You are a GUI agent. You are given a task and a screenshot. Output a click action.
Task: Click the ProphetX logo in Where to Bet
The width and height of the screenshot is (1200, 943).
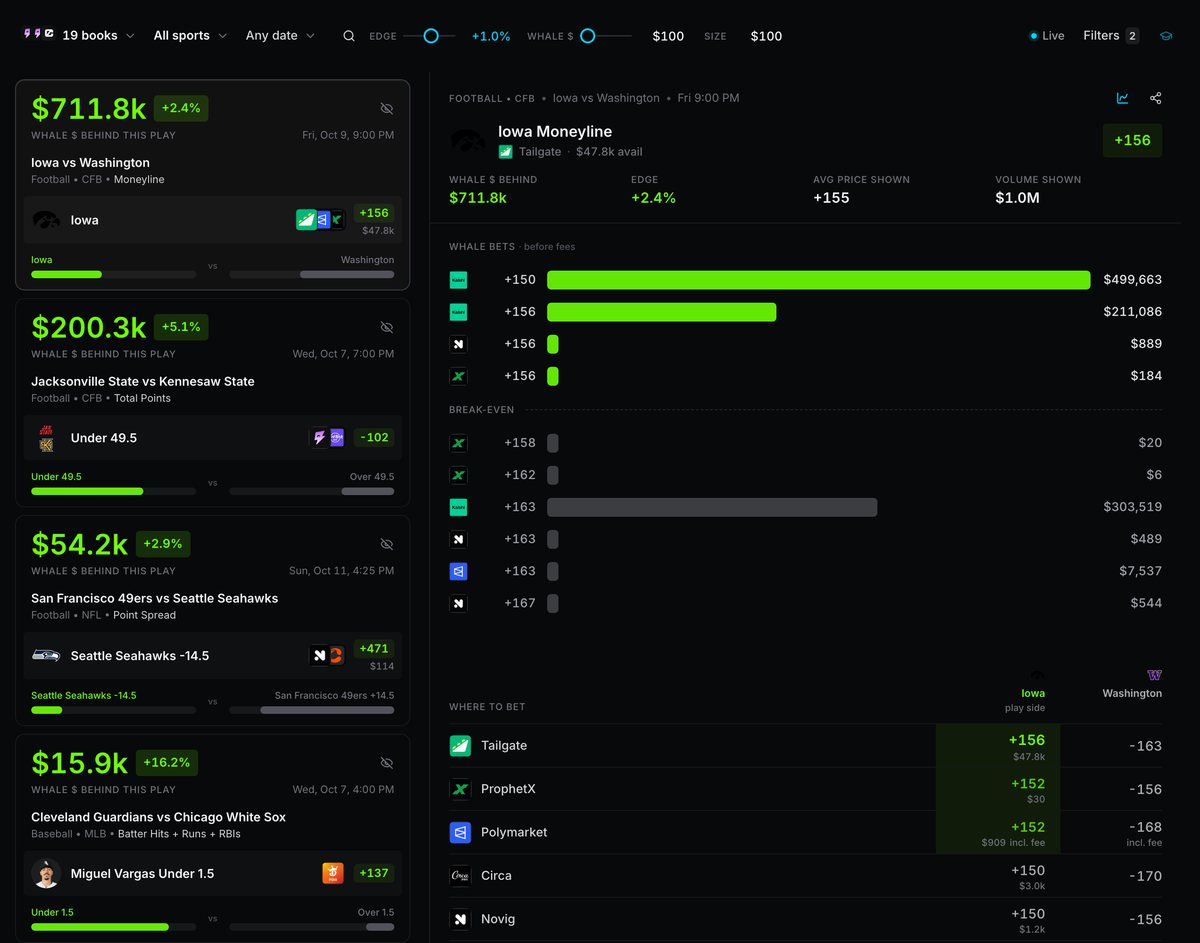click(460, 789)
